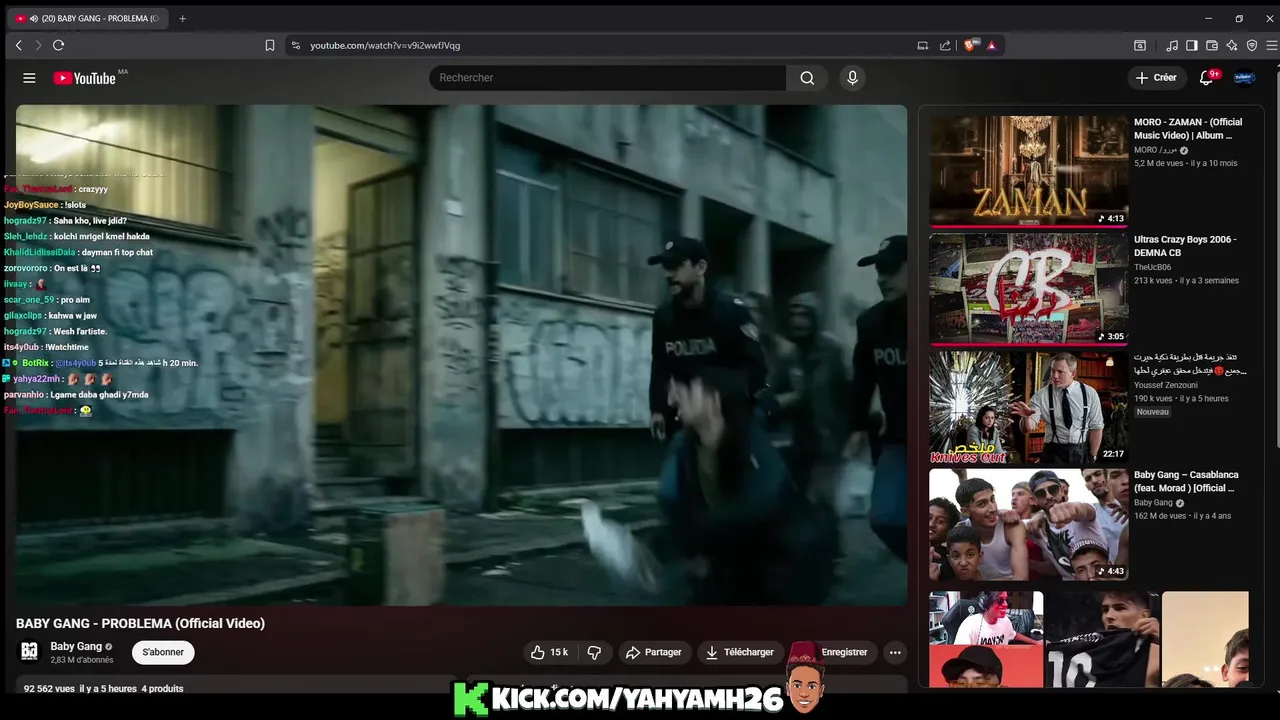Open the Baby Gang channel name
Image resolution: width=1280 pixels, height=720 pixels.
77,647
